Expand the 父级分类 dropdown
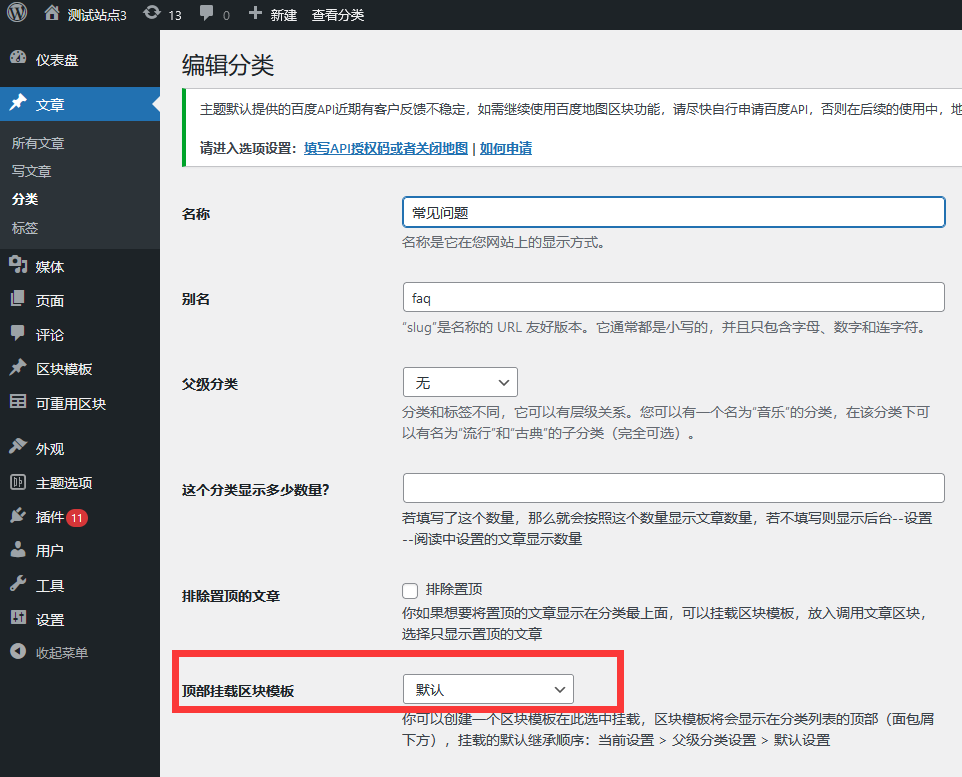The image size is (962, 777). coord(460,382)
